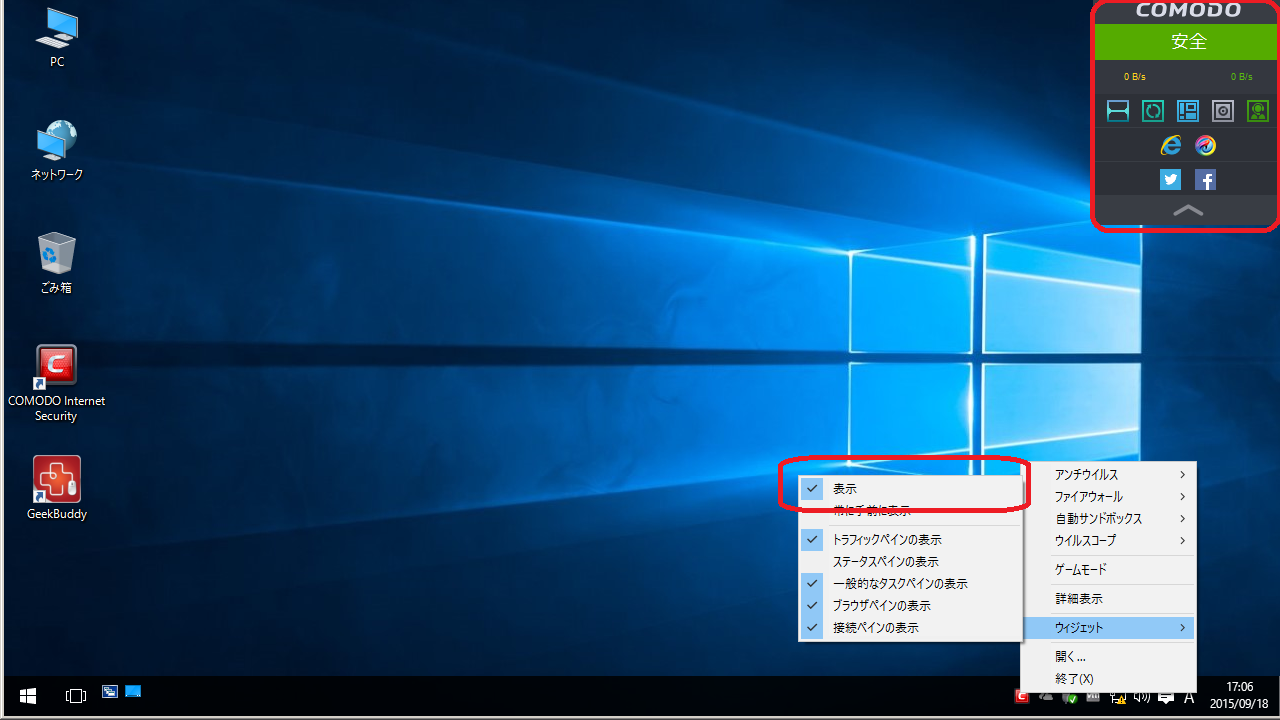
Task: Select the ネットワーク desktop icon
Action: (x=57, y=151)
